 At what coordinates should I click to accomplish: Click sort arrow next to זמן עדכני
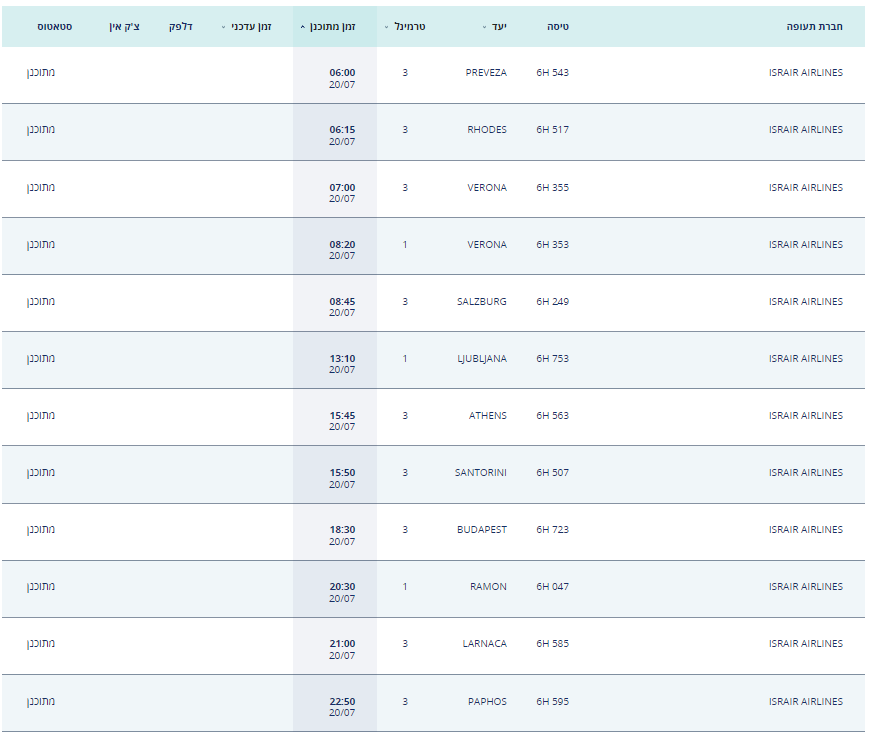(223, 27)
